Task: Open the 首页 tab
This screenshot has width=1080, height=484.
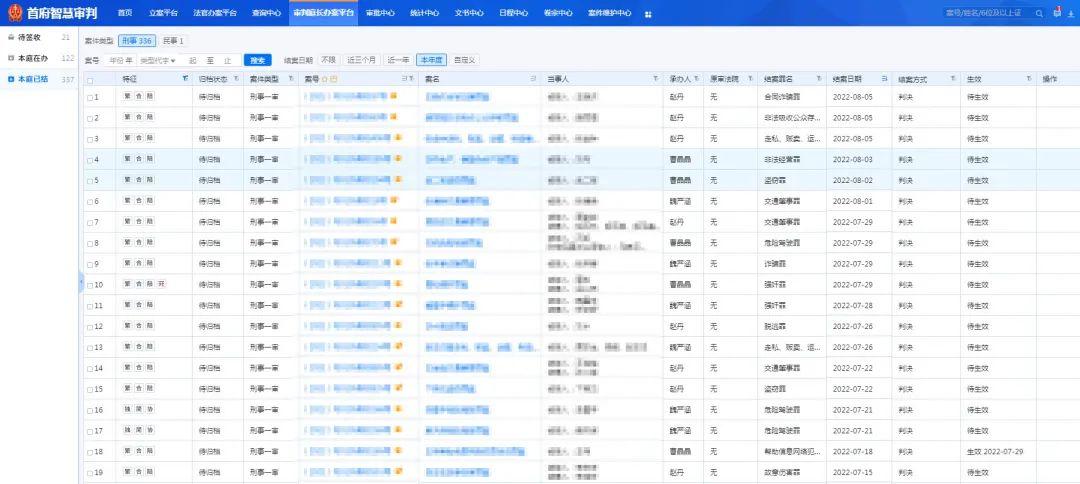Action: 125,13
